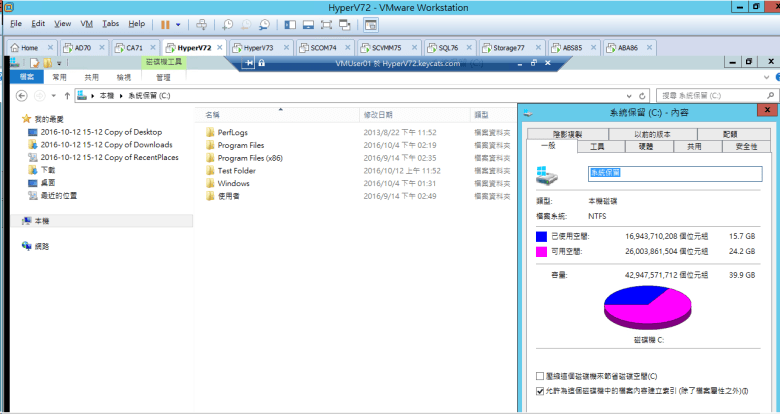The width and height of the screenshot is (780, 414).
Task: Click the blue used-space color swatch
Action: 542,236
